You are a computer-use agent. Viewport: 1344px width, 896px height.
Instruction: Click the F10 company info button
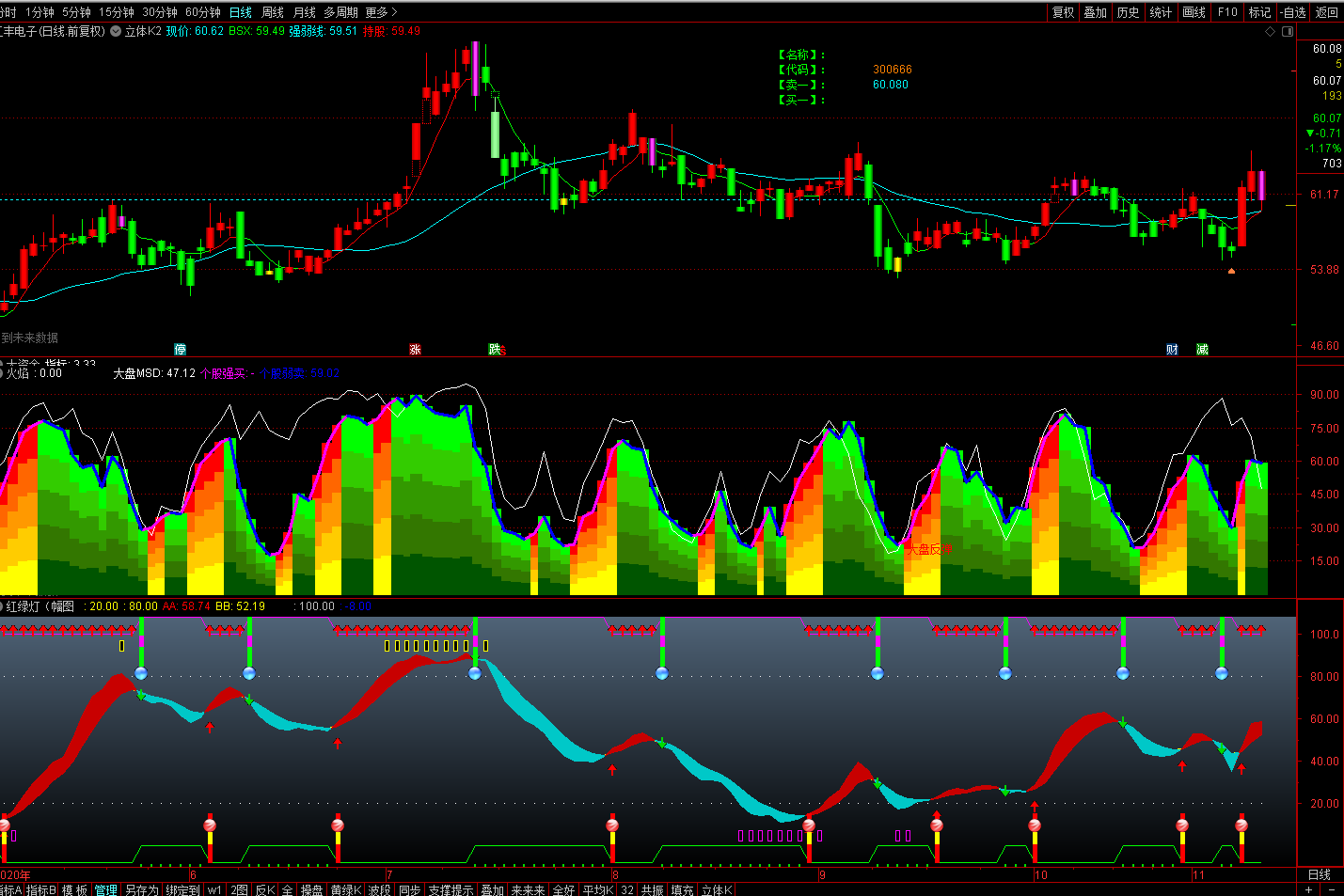coord(1227,12)
